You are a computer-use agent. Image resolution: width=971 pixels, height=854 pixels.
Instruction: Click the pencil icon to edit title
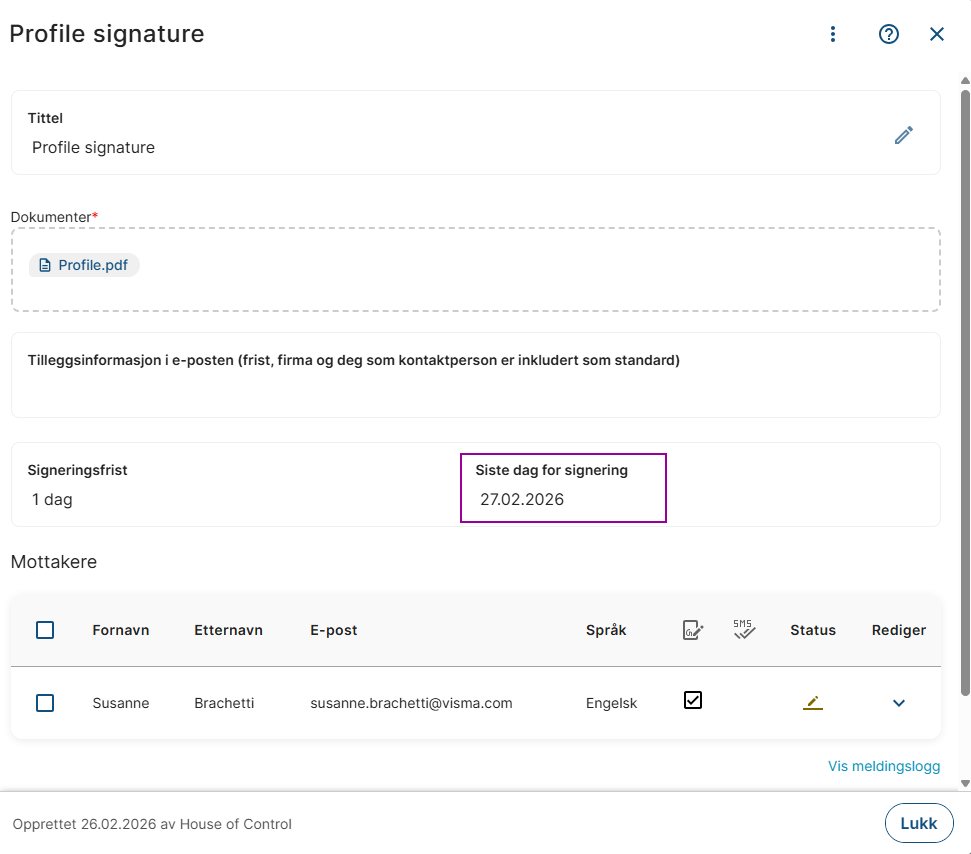pos(904,135)
